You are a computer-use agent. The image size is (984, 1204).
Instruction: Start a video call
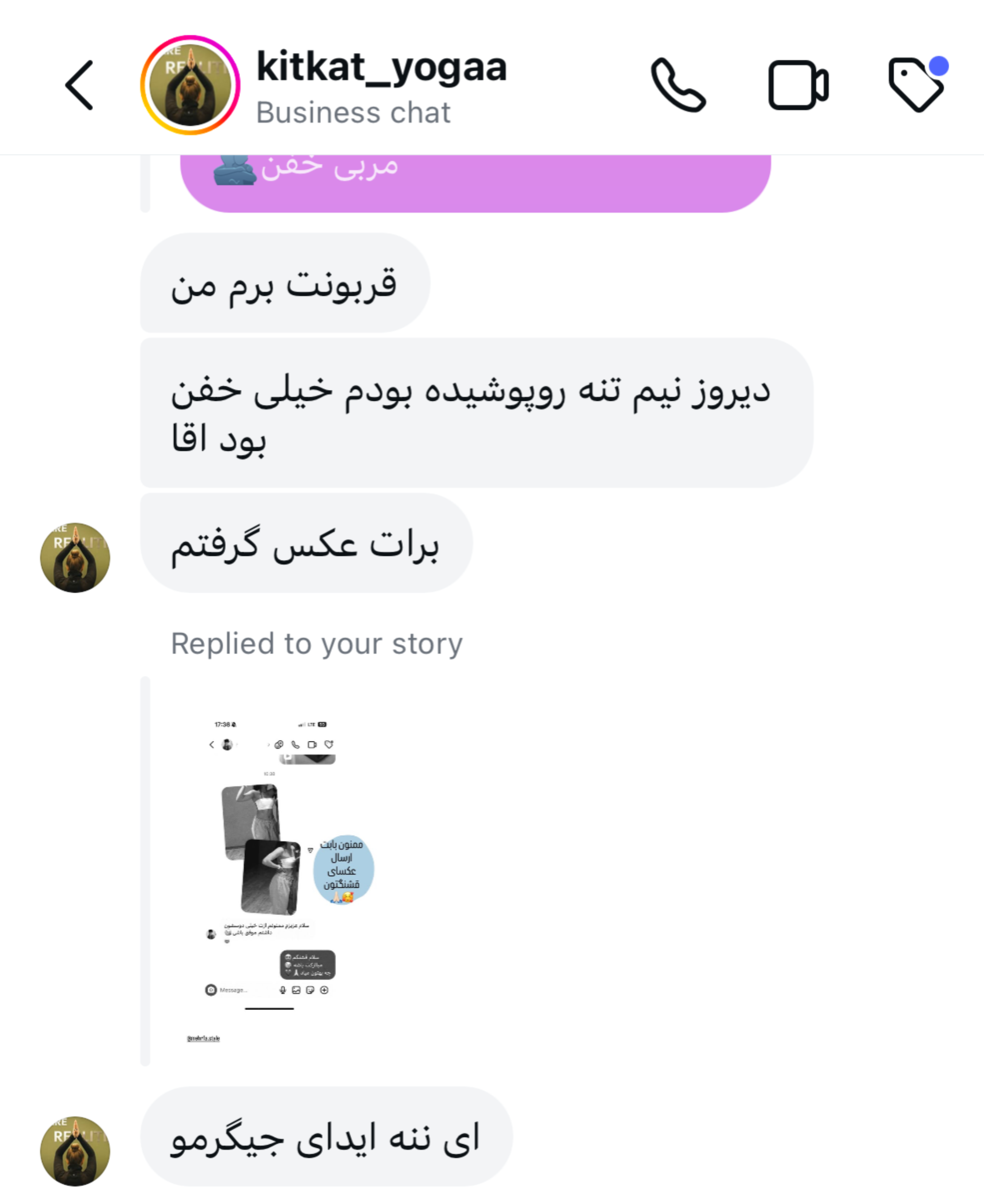pyautogui.click(x=799, y=85)
